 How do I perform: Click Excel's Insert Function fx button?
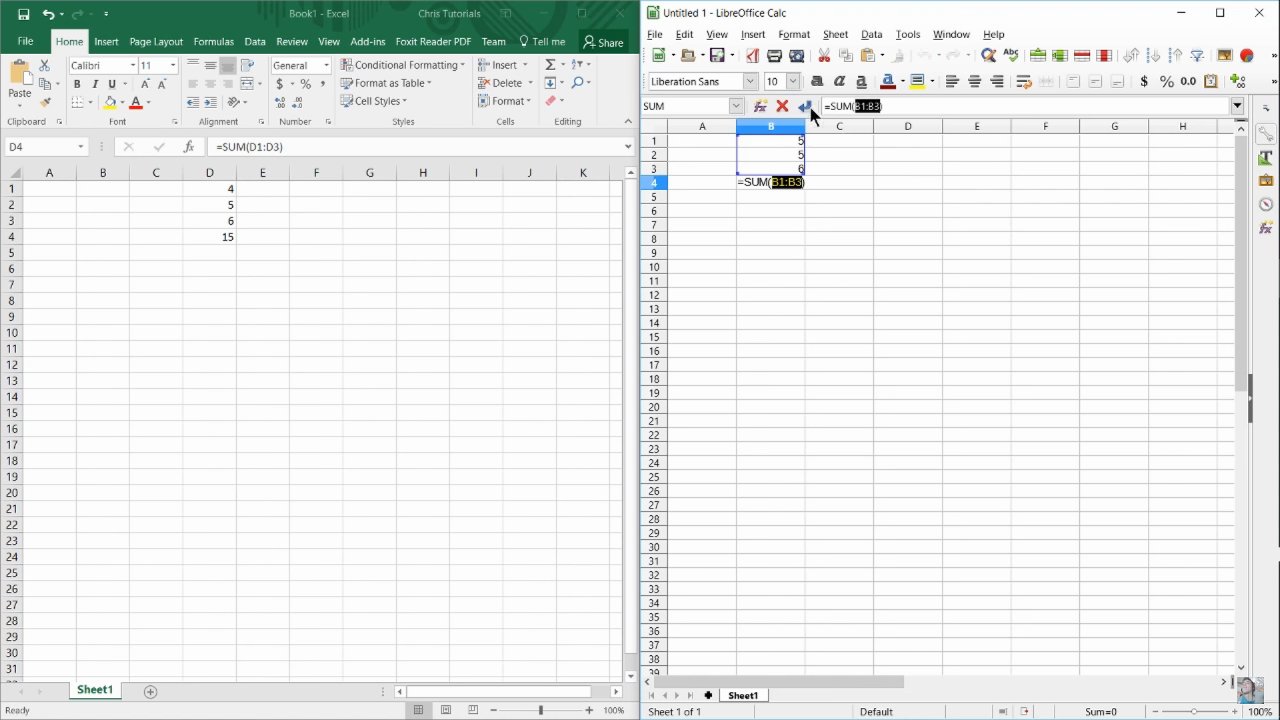[x=188, y=147]
